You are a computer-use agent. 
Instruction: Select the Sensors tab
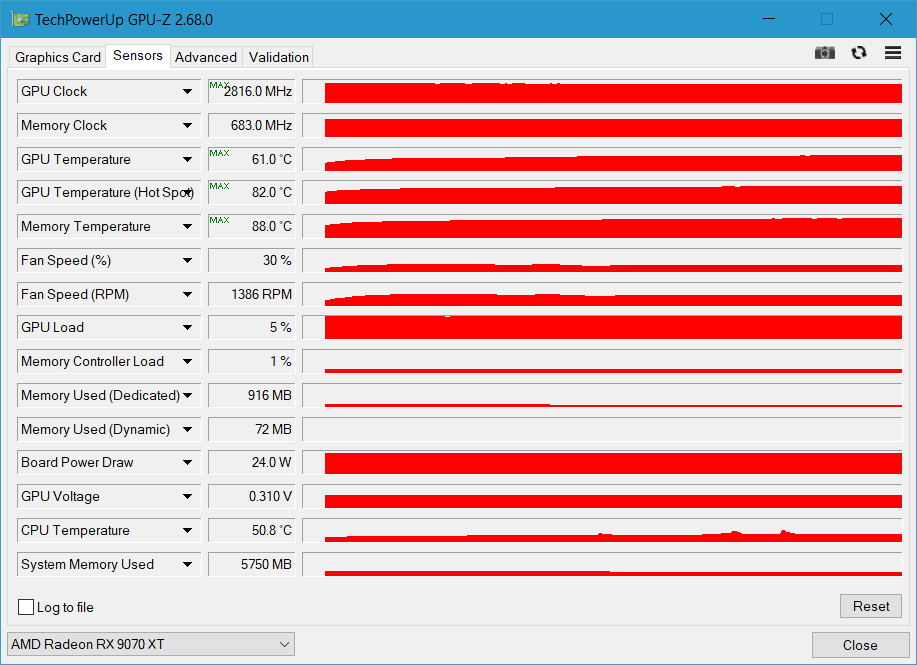[138, 56]
